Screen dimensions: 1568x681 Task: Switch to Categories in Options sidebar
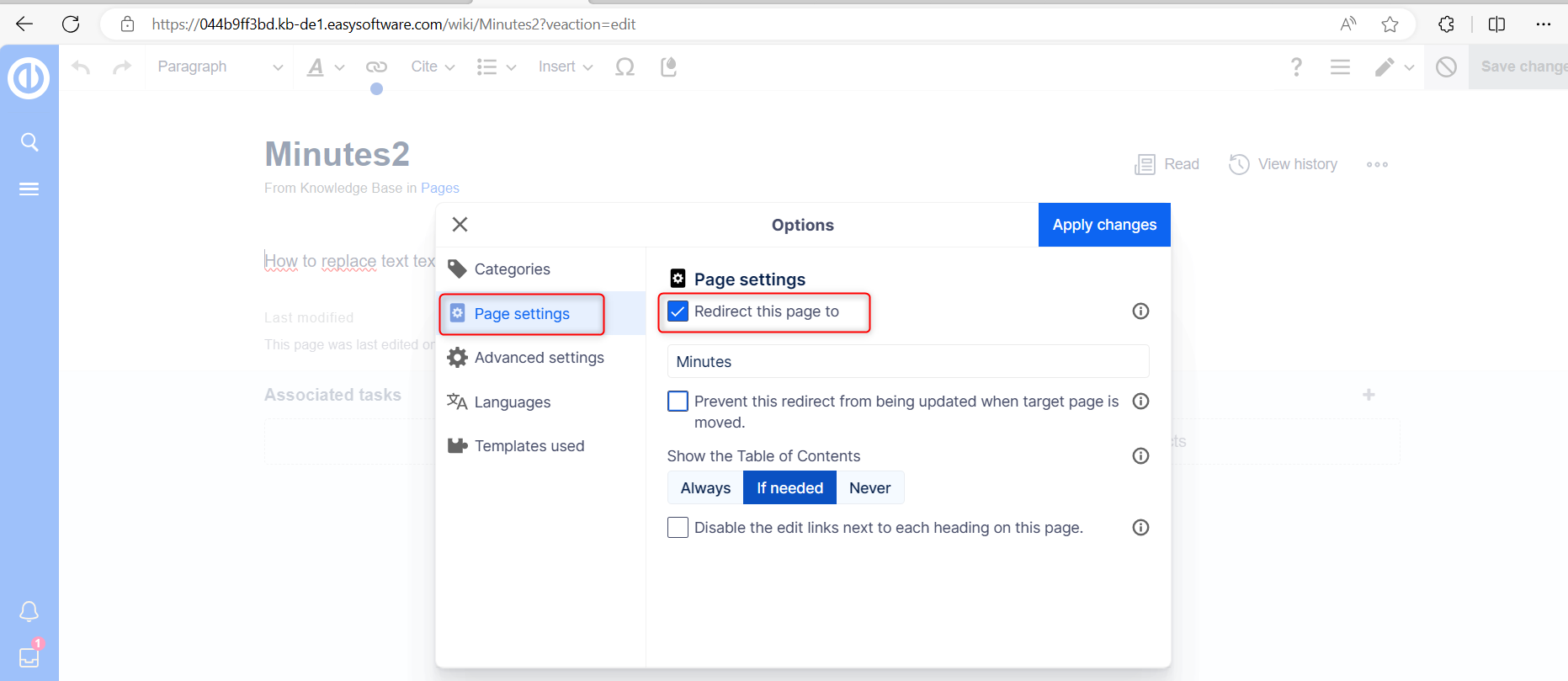coord(512,269)
